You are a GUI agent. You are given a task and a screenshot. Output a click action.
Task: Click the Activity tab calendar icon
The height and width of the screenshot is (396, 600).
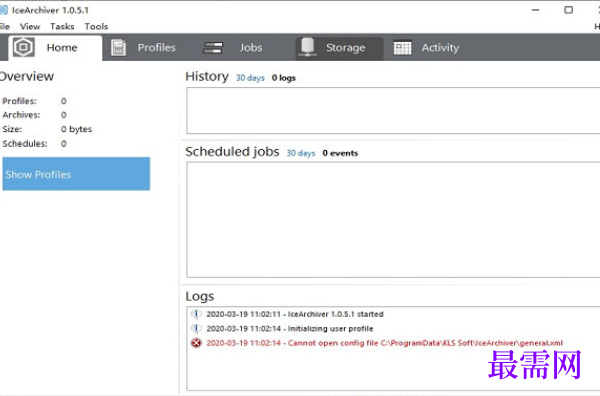[x=403, y=47]
